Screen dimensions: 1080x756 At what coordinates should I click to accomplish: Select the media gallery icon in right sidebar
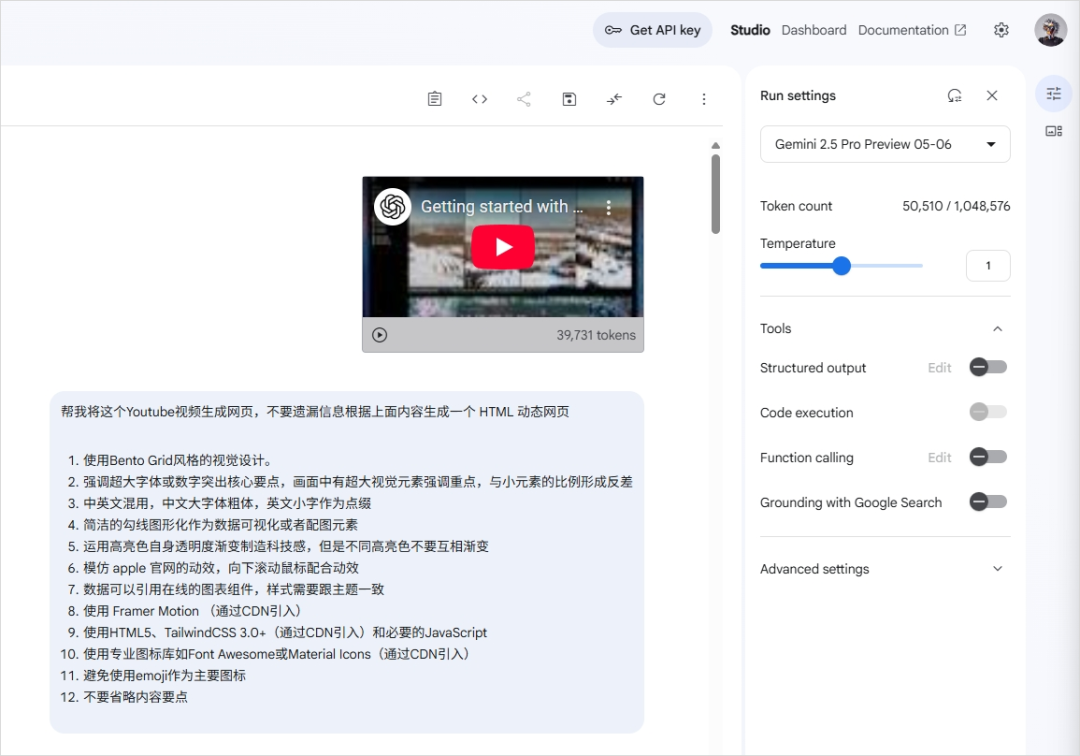1053,131
